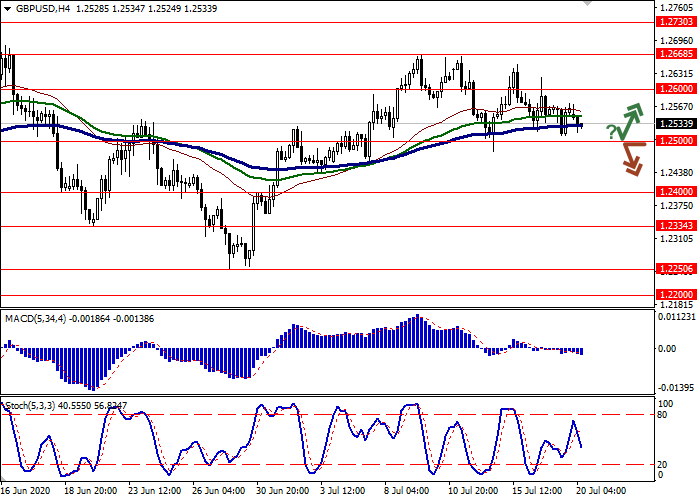Click the current price tag 1.25339

click(x=677, y=124)
